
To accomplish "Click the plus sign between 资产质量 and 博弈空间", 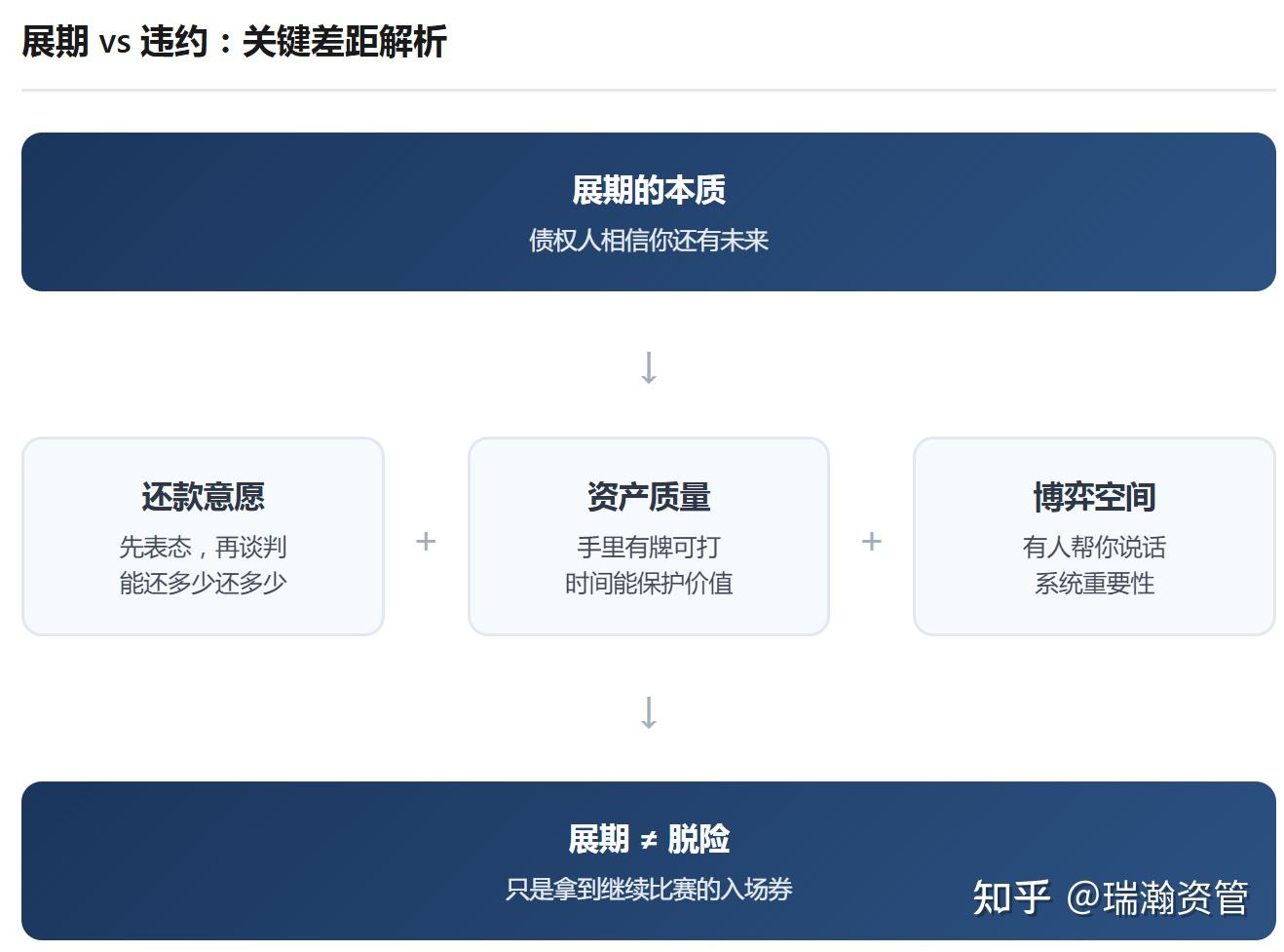I will click(872, 542).
